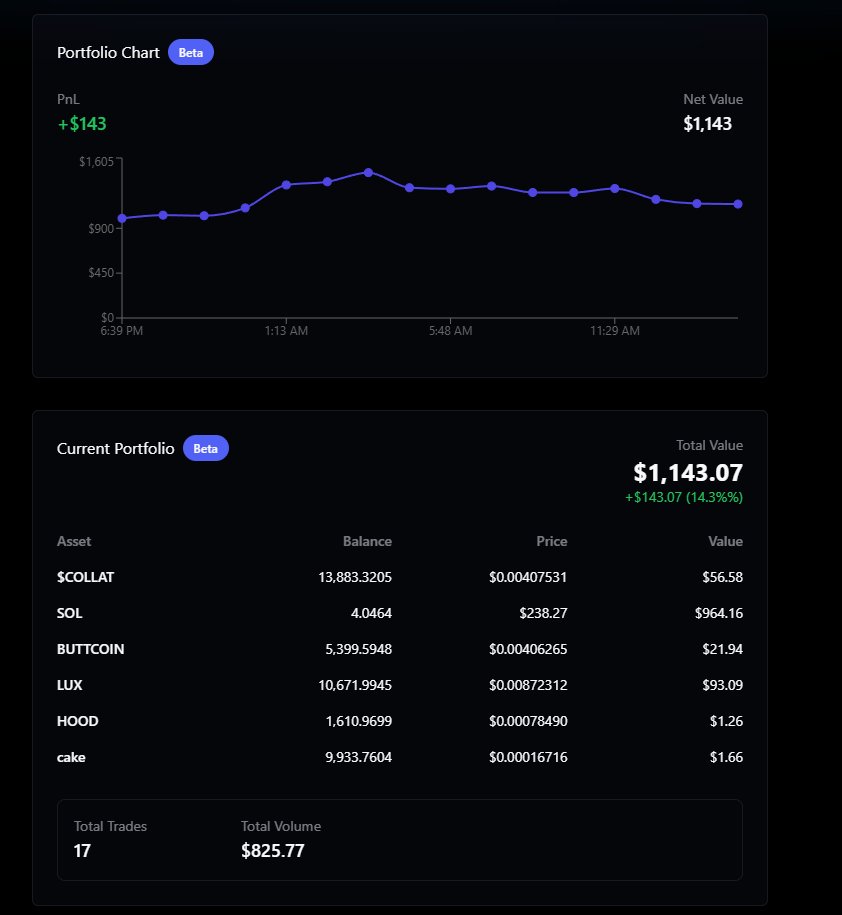
Task: Select the SOL asset row
Action: [69, 613]
